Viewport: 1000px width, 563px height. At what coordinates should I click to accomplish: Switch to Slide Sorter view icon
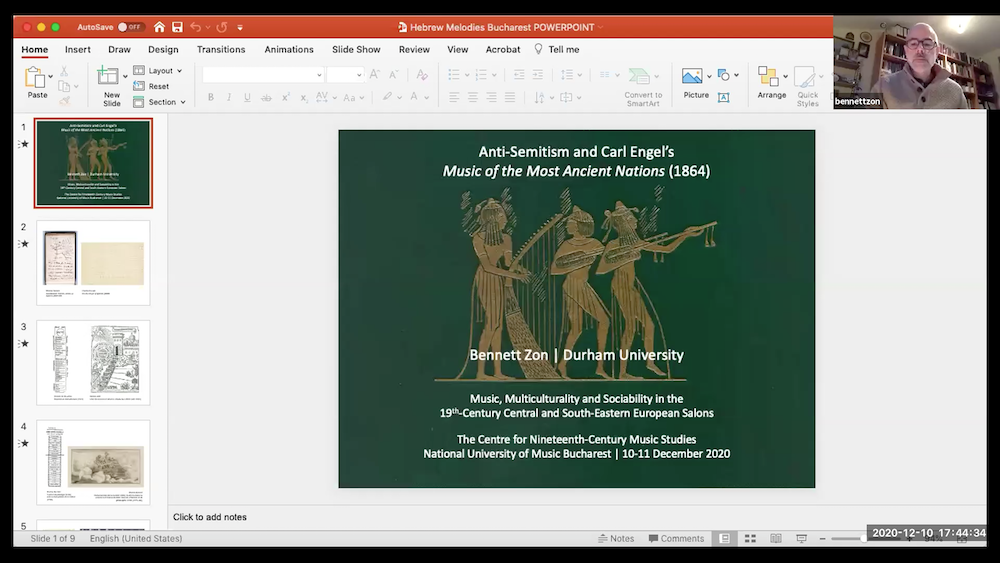750,539
